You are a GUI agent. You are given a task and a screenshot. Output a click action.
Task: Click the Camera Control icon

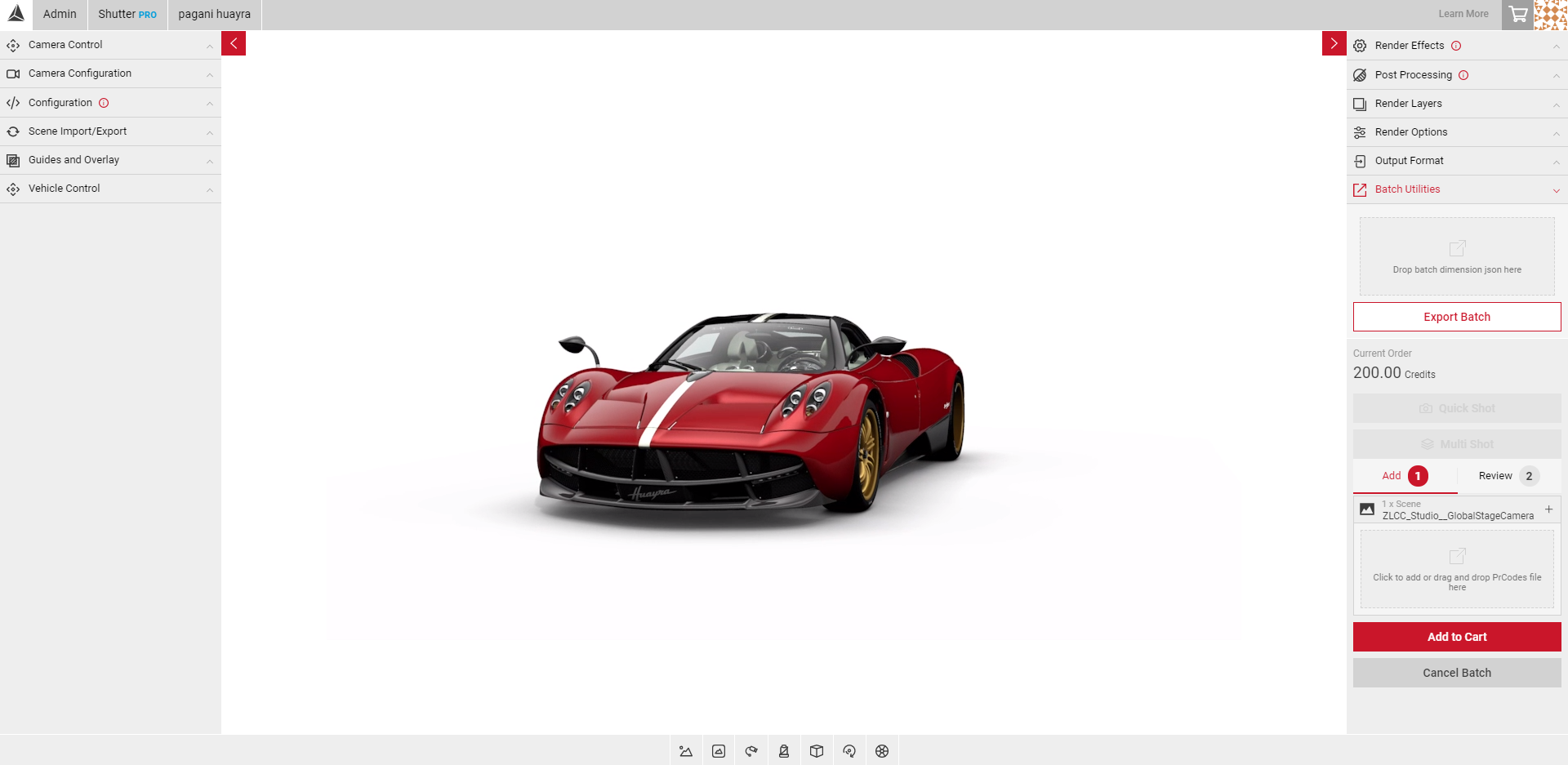[x=13, y=45]
